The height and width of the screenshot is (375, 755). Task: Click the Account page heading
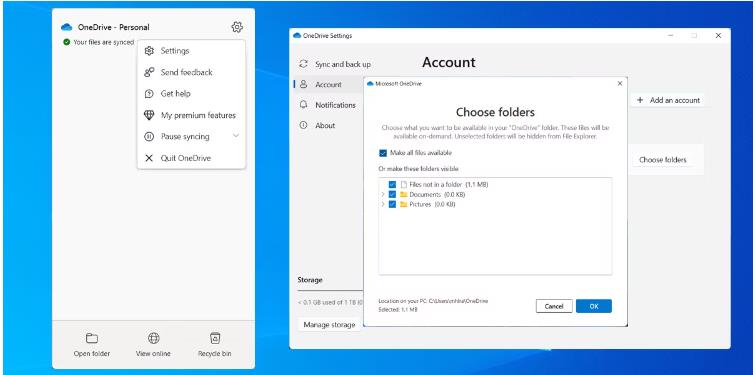(449, 62)
